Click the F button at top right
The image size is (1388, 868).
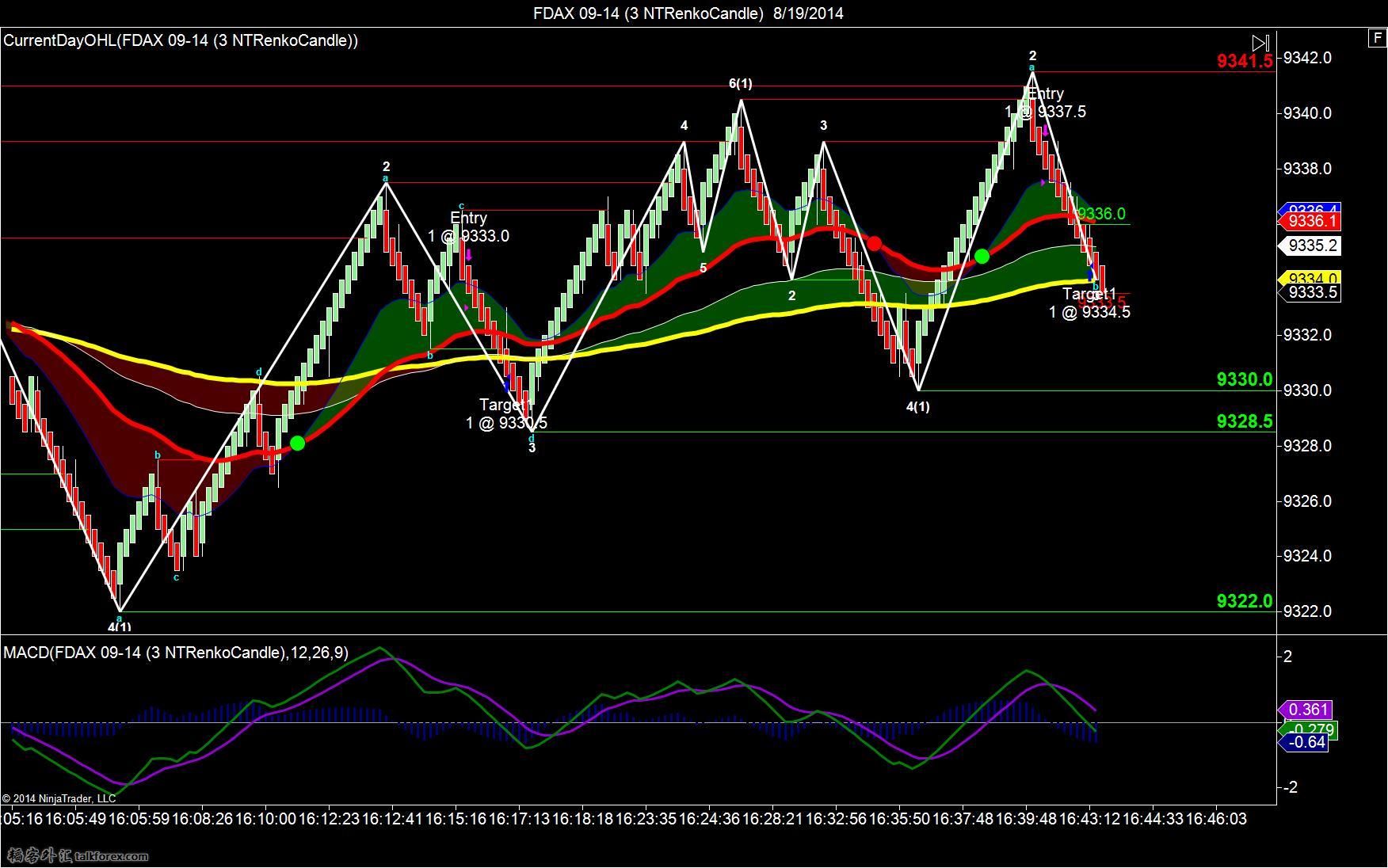1377,37
